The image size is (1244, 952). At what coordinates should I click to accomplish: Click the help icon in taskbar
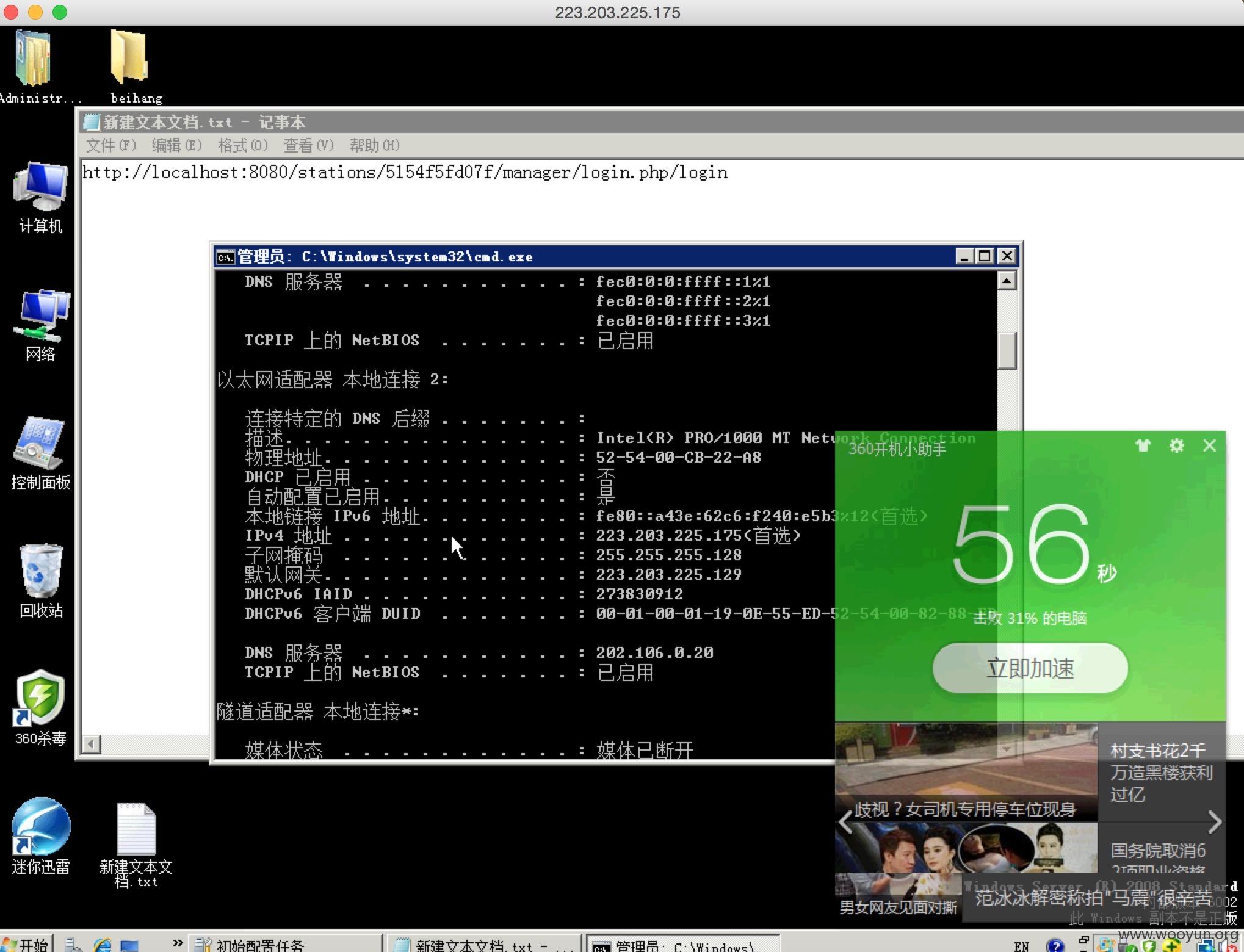click(x=1055, y=945)
